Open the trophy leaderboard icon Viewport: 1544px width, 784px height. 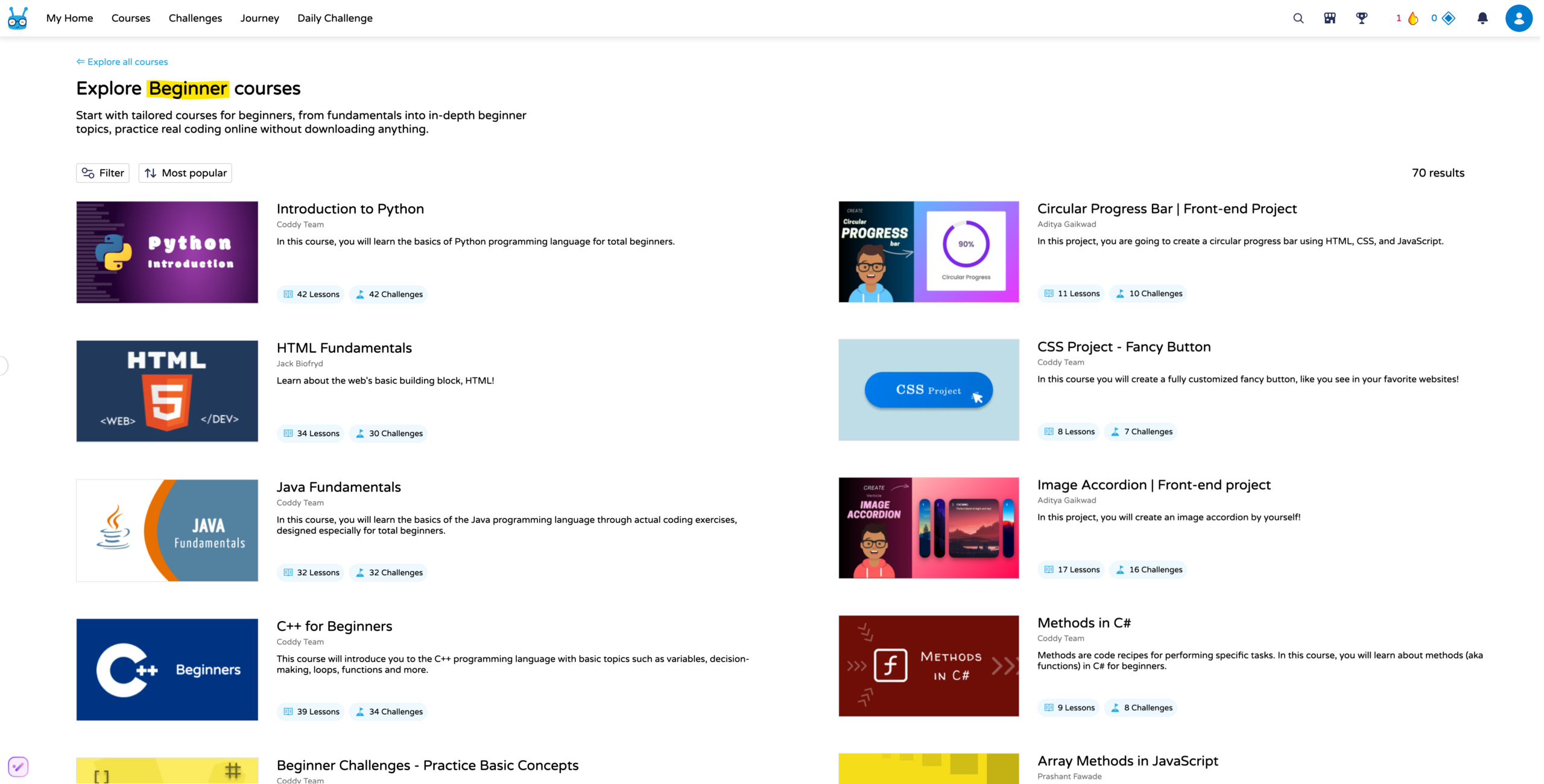[x=1361, y=18]
